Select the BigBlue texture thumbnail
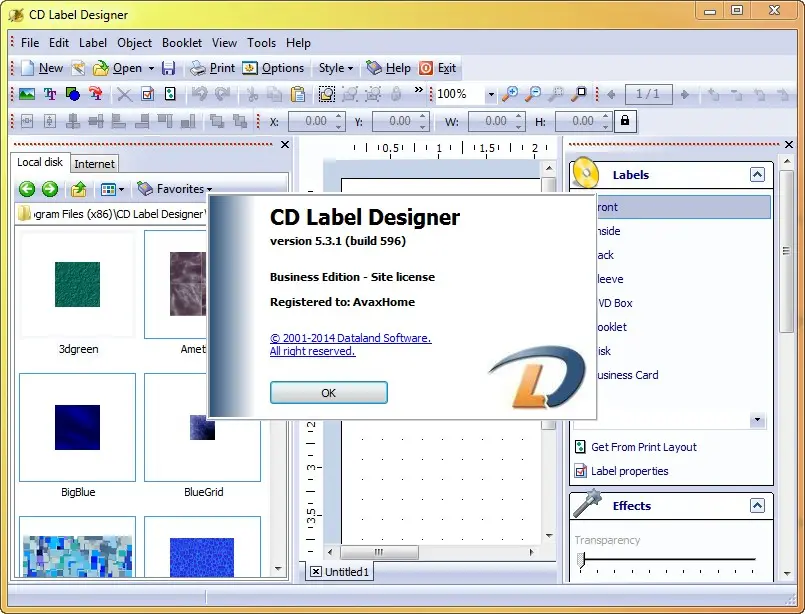The height and width of the screenshot is (614, 805). (78, 427)
